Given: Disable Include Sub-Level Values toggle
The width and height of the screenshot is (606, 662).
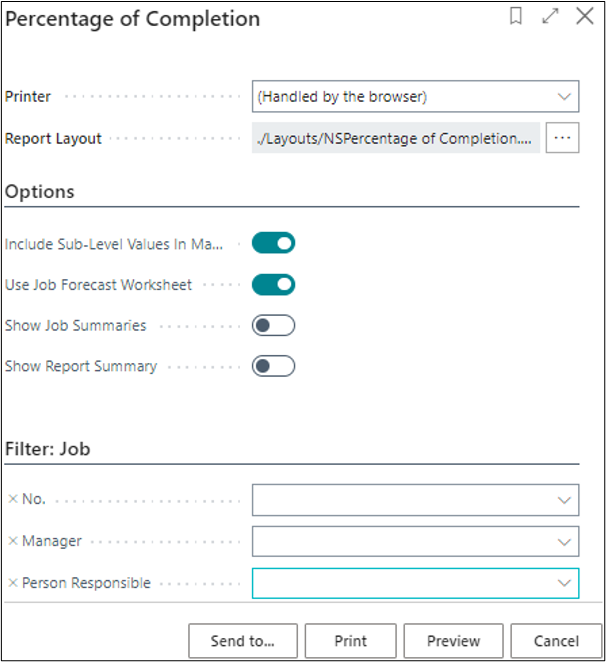Looking at the screenshot, I should pyautogui.click(x=273, y=243).
